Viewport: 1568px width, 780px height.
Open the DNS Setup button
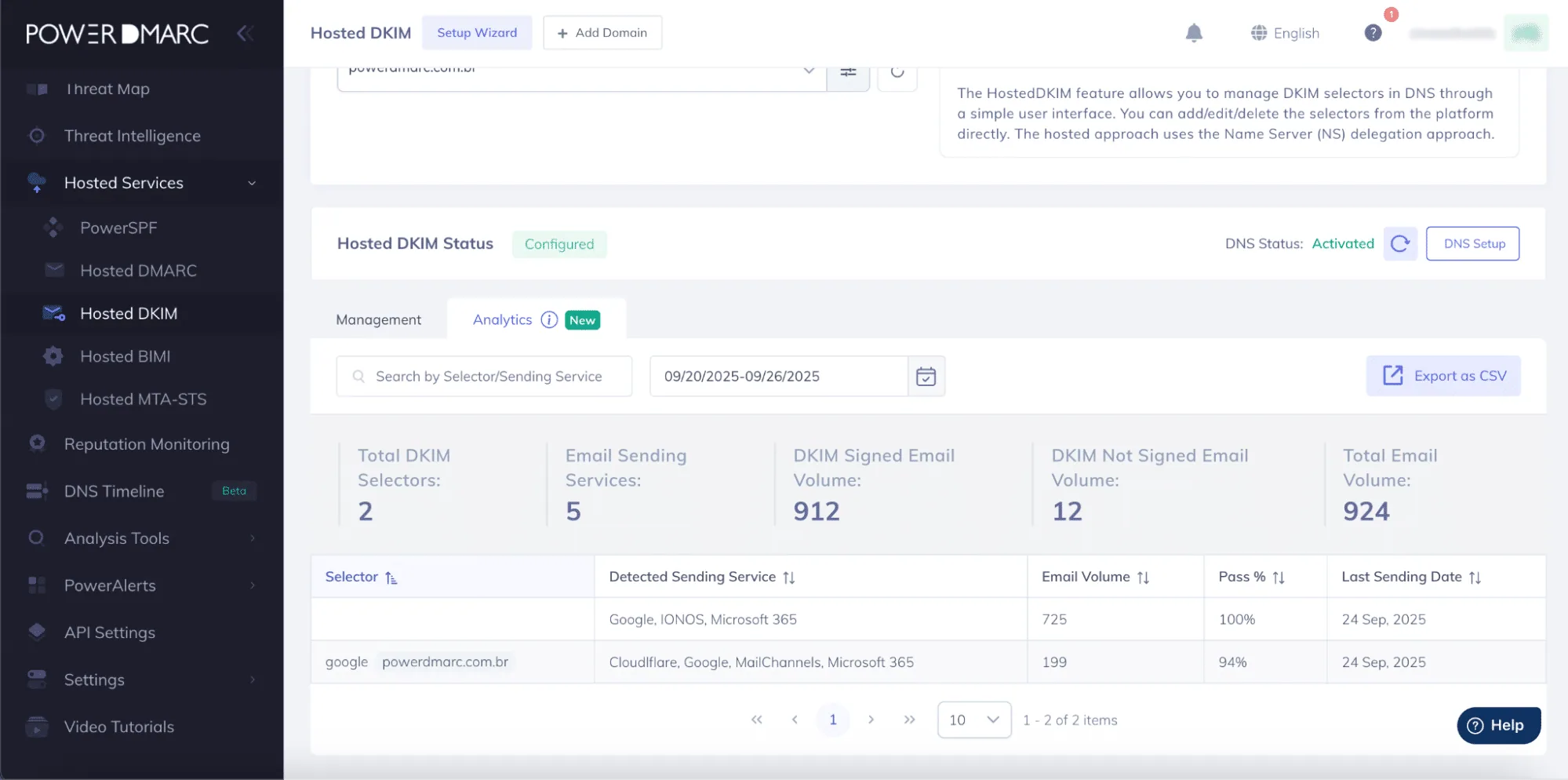[x=1472, y=244]
